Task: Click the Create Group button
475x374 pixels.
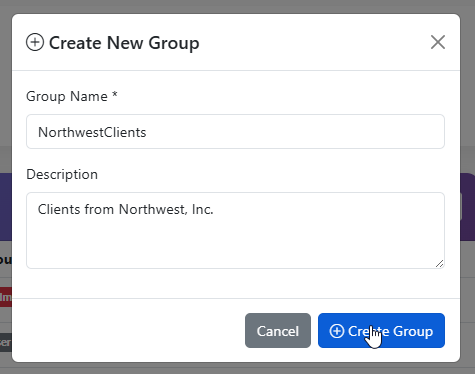Action: (x=381, y=331)
